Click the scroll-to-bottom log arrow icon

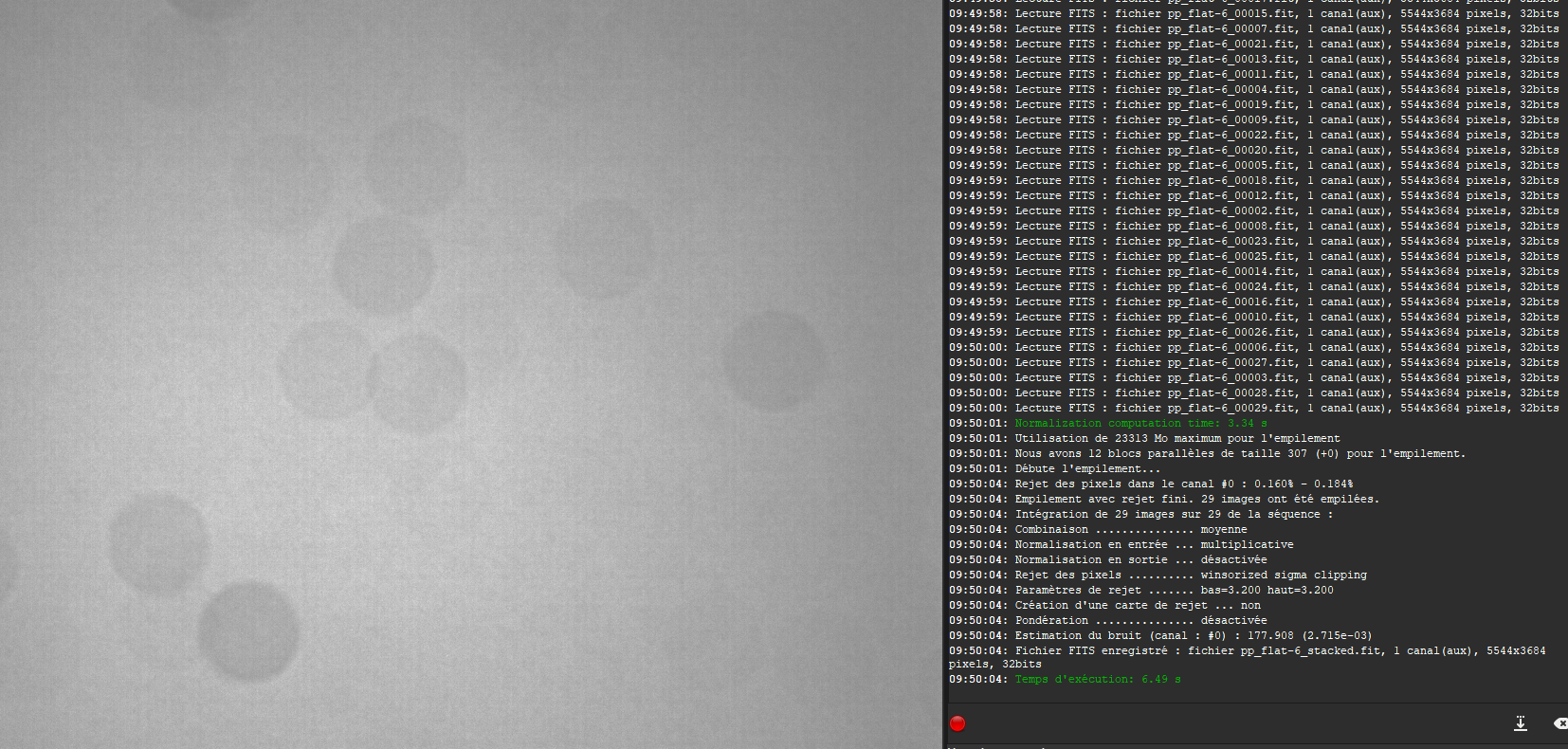pos(1521,723)
